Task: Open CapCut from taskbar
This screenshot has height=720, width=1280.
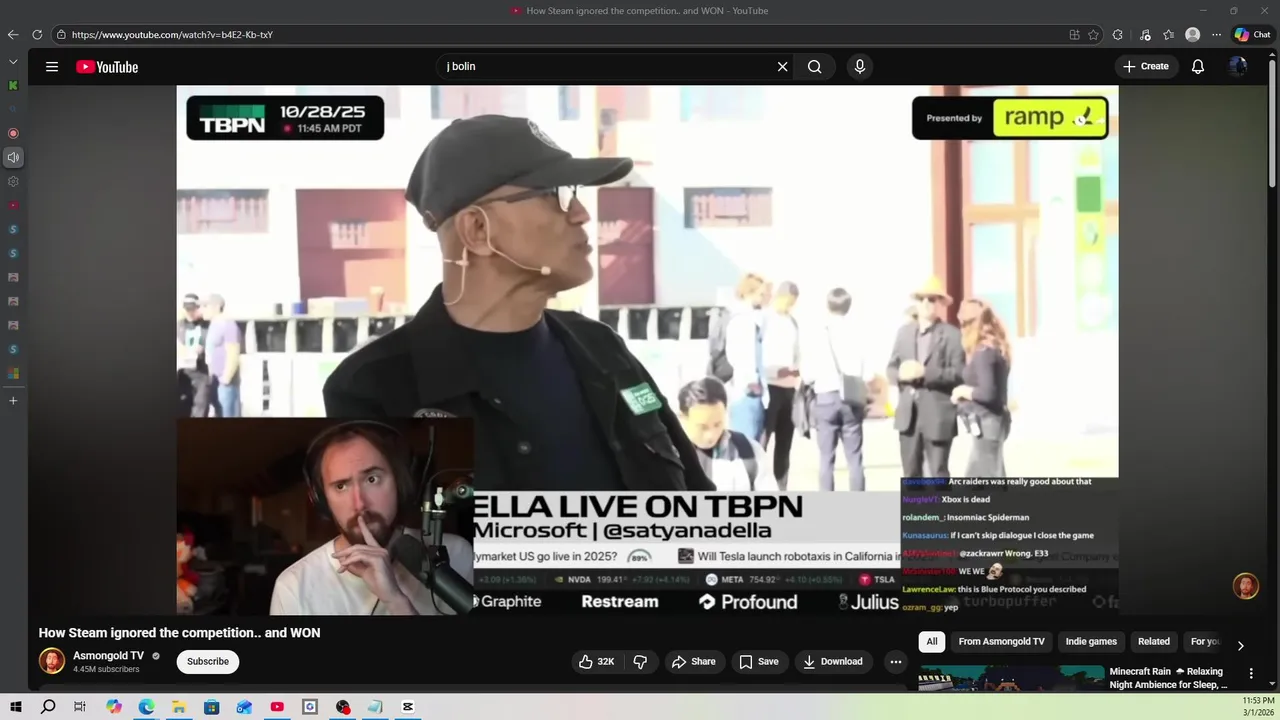Action: point(408,707)
